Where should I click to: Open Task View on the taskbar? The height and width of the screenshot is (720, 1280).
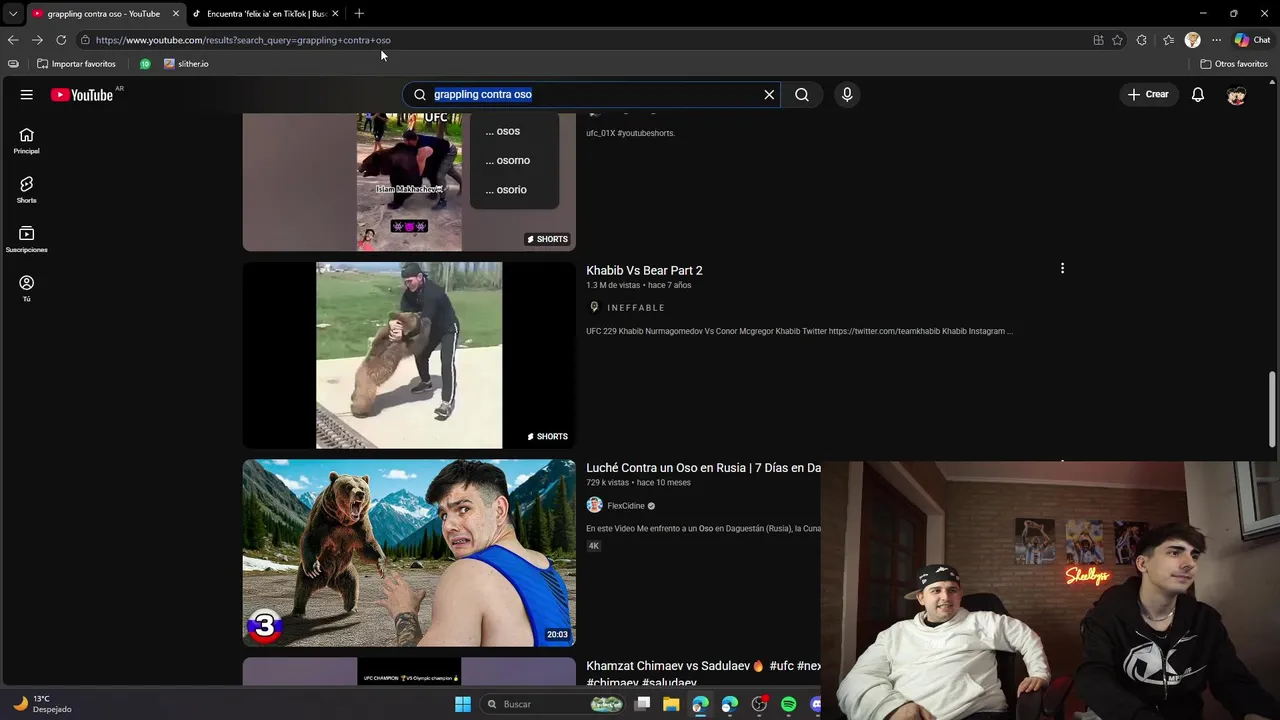point(643,704)
